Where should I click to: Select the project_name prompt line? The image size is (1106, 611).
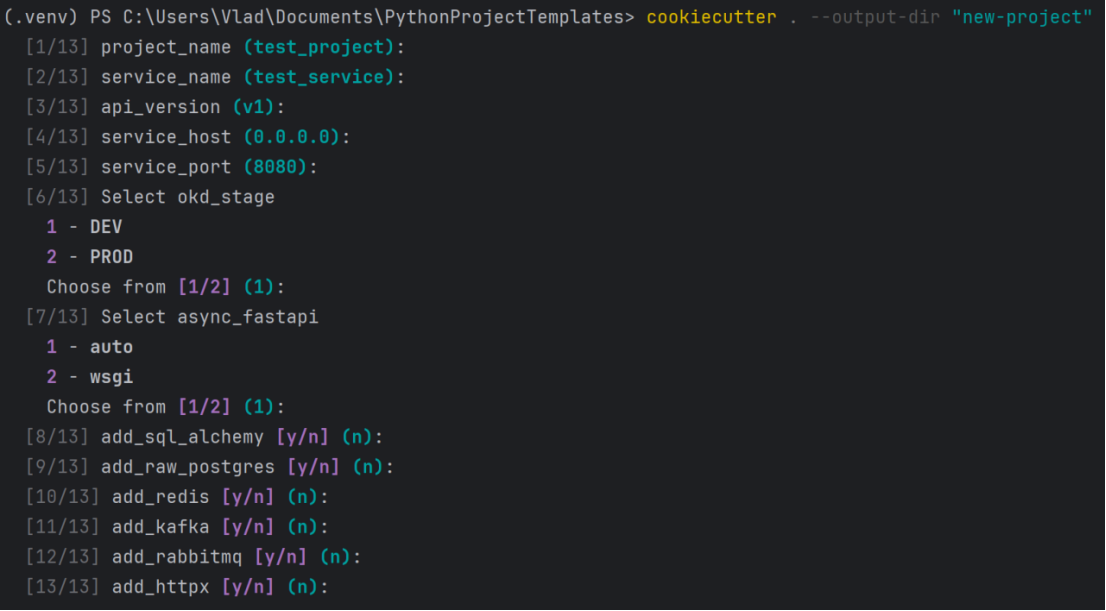coord(215,47)
